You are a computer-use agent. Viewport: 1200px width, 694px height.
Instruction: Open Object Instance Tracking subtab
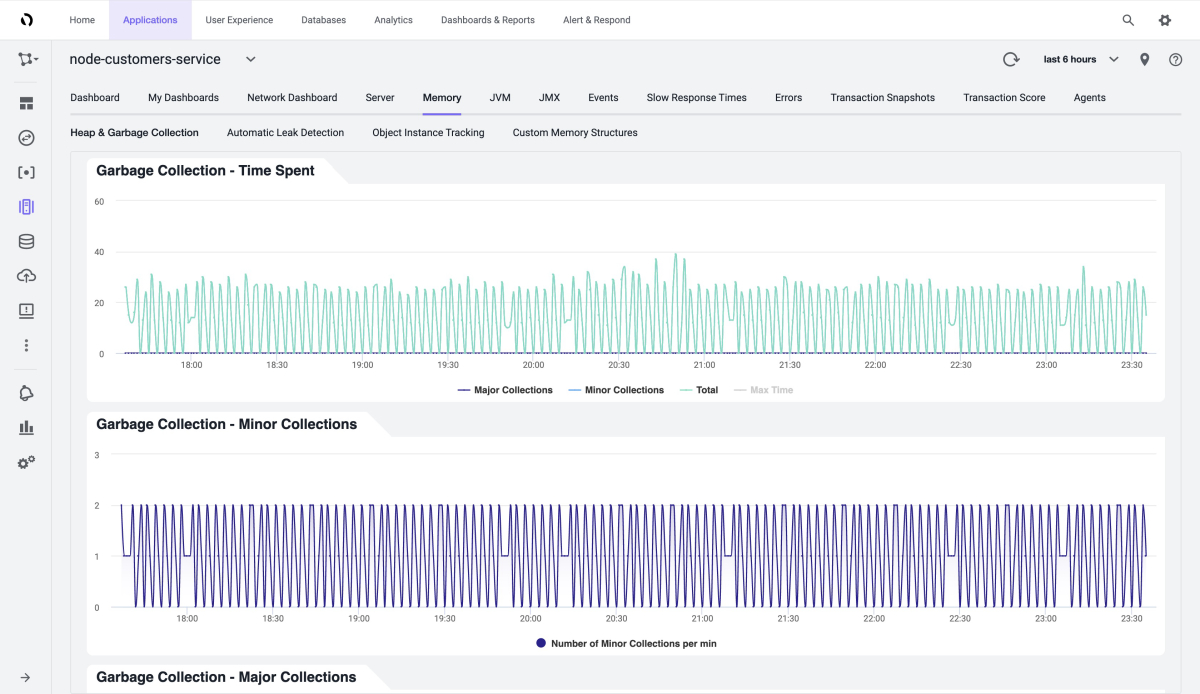click(428, 133)
